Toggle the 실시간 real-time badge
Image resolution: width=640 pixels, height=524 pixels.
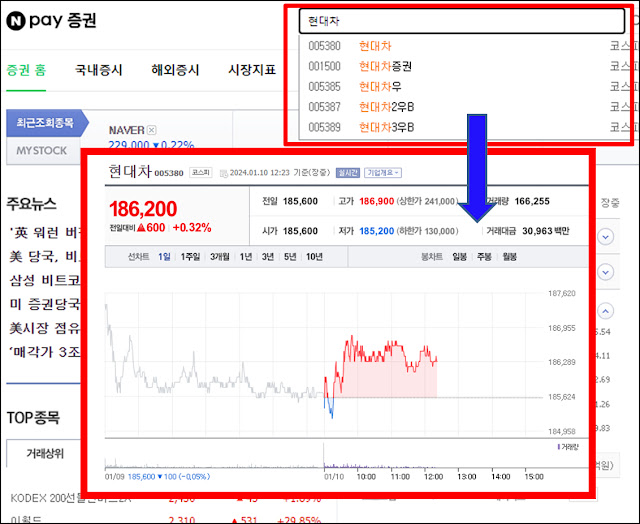pos(347,173)
